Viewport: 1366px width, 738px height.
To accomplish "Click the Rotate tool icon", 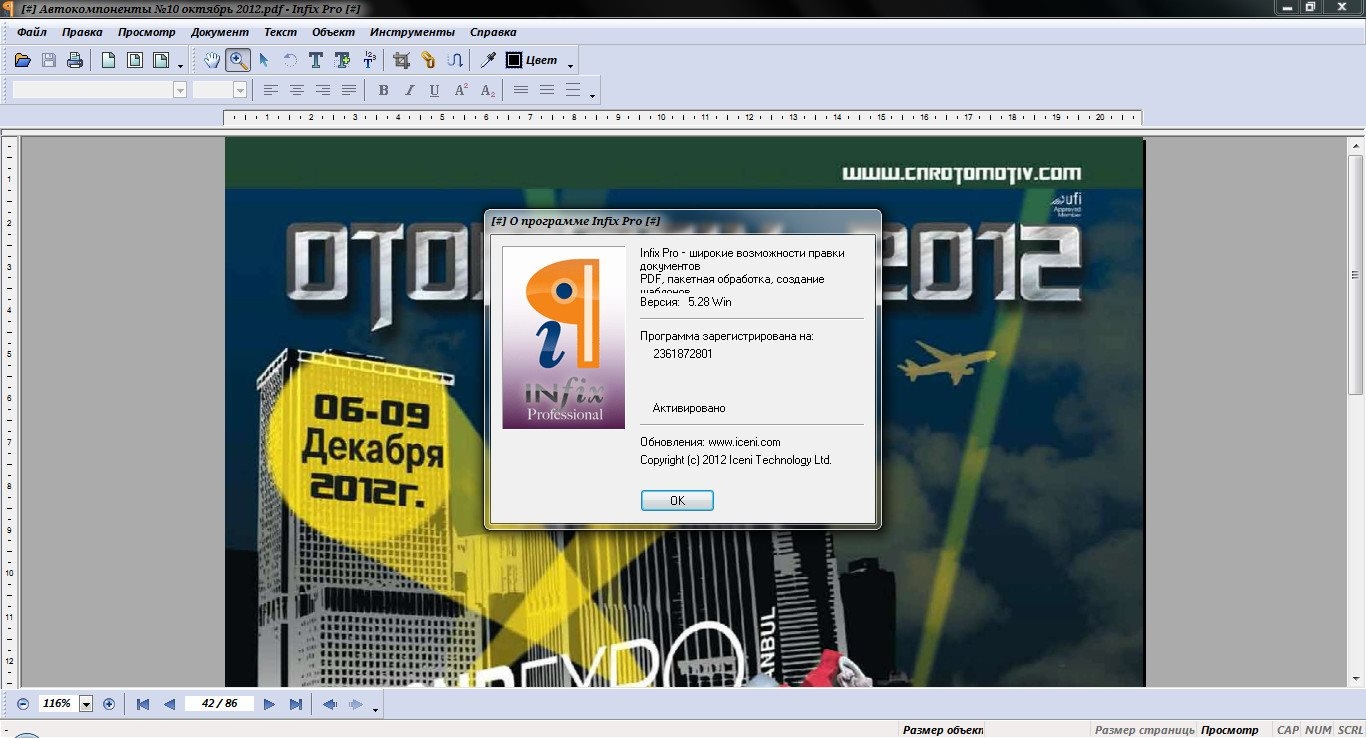I will 290,60.
